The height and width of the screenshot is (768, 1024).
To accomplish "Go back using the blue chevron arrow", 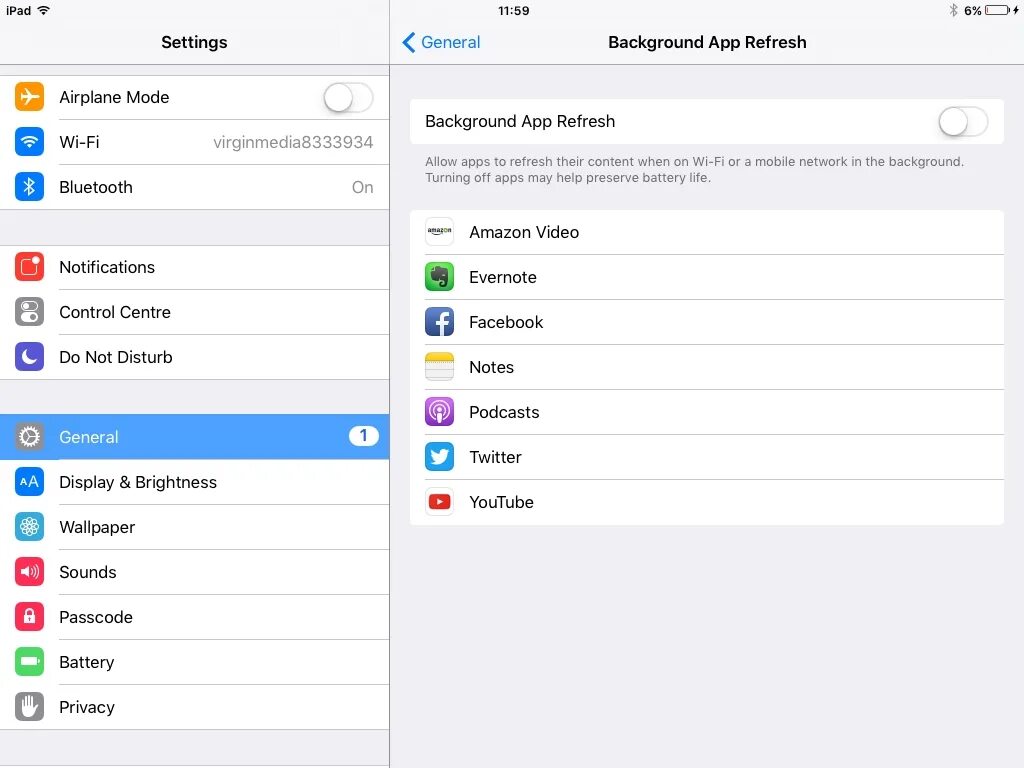I will click(x=409, y=42).
